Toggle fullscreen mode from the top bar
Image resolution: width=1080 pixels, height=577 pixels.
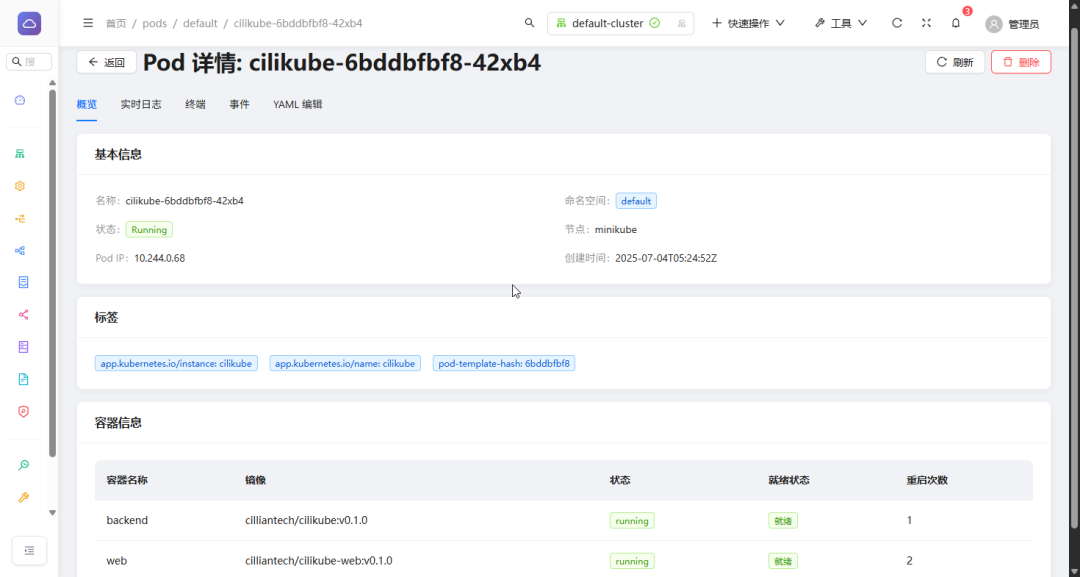point(926,22)
